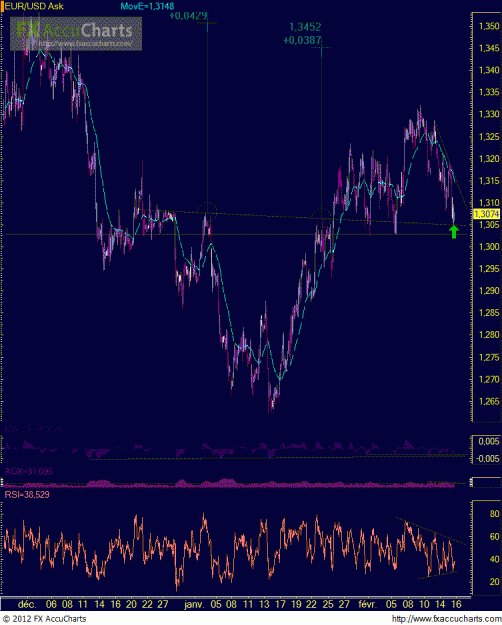Select the +0,0429 measurement label
Viewport: 502px width, 625px height.
coord(189,16)
